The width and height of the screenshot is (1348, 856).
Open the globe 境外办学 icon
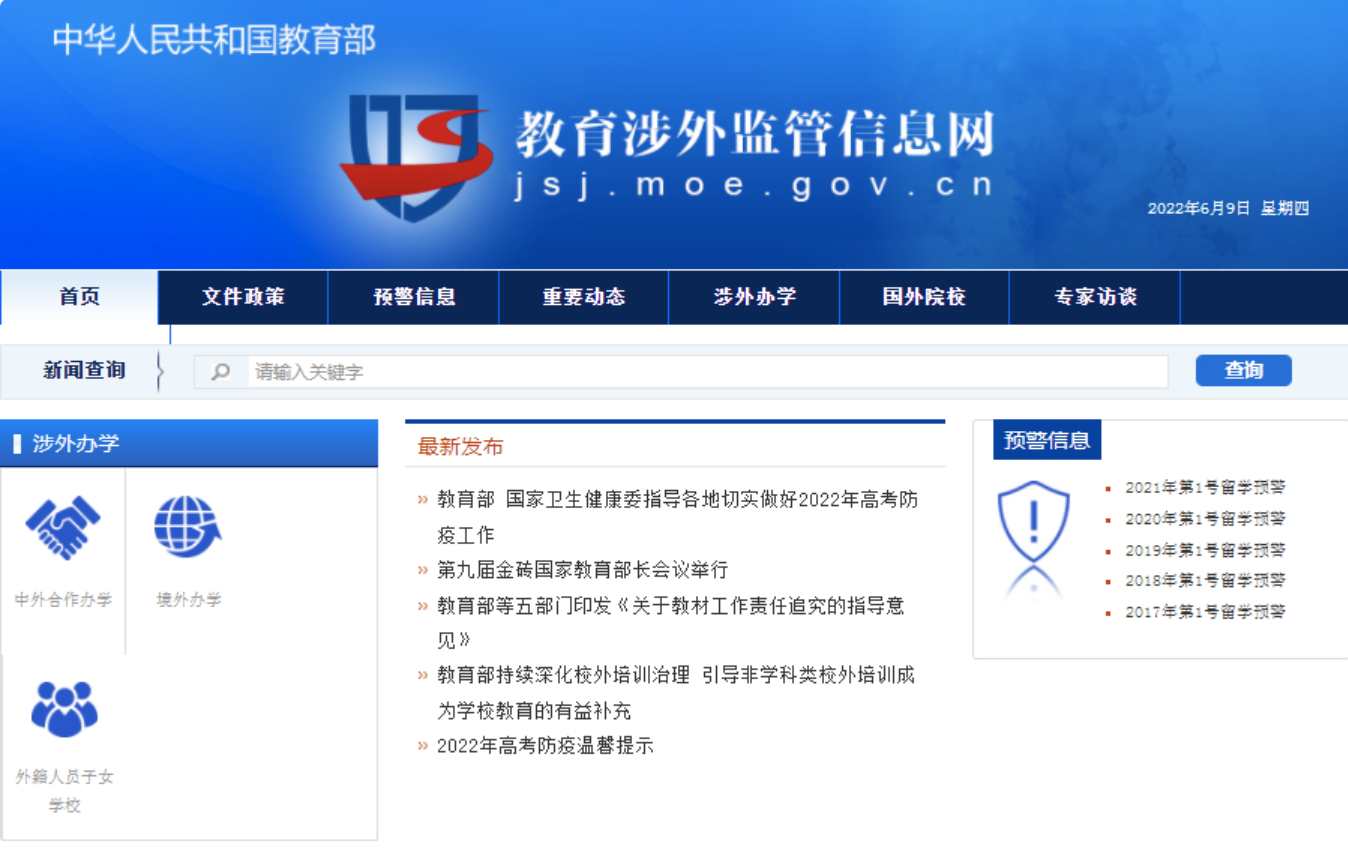tap(188, 528)
